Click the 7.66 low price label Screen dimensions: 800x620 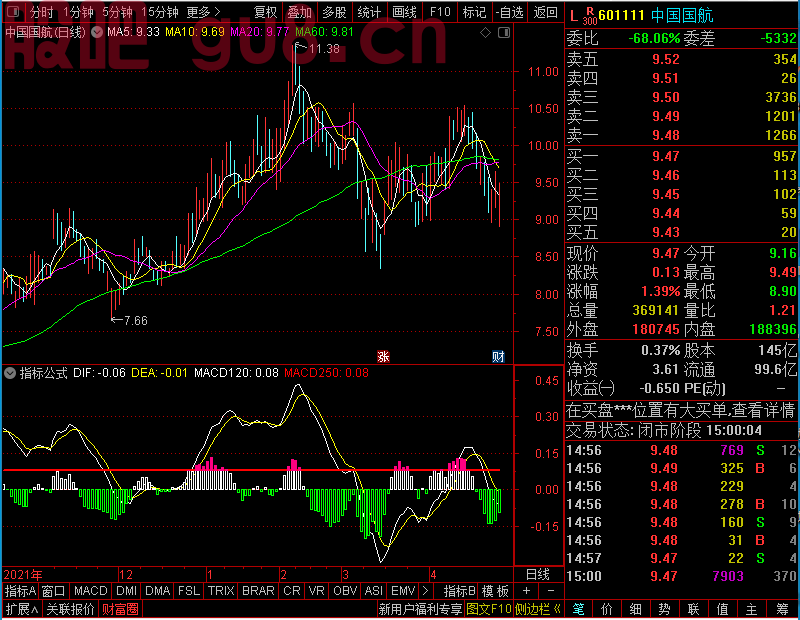pos(136,320)
